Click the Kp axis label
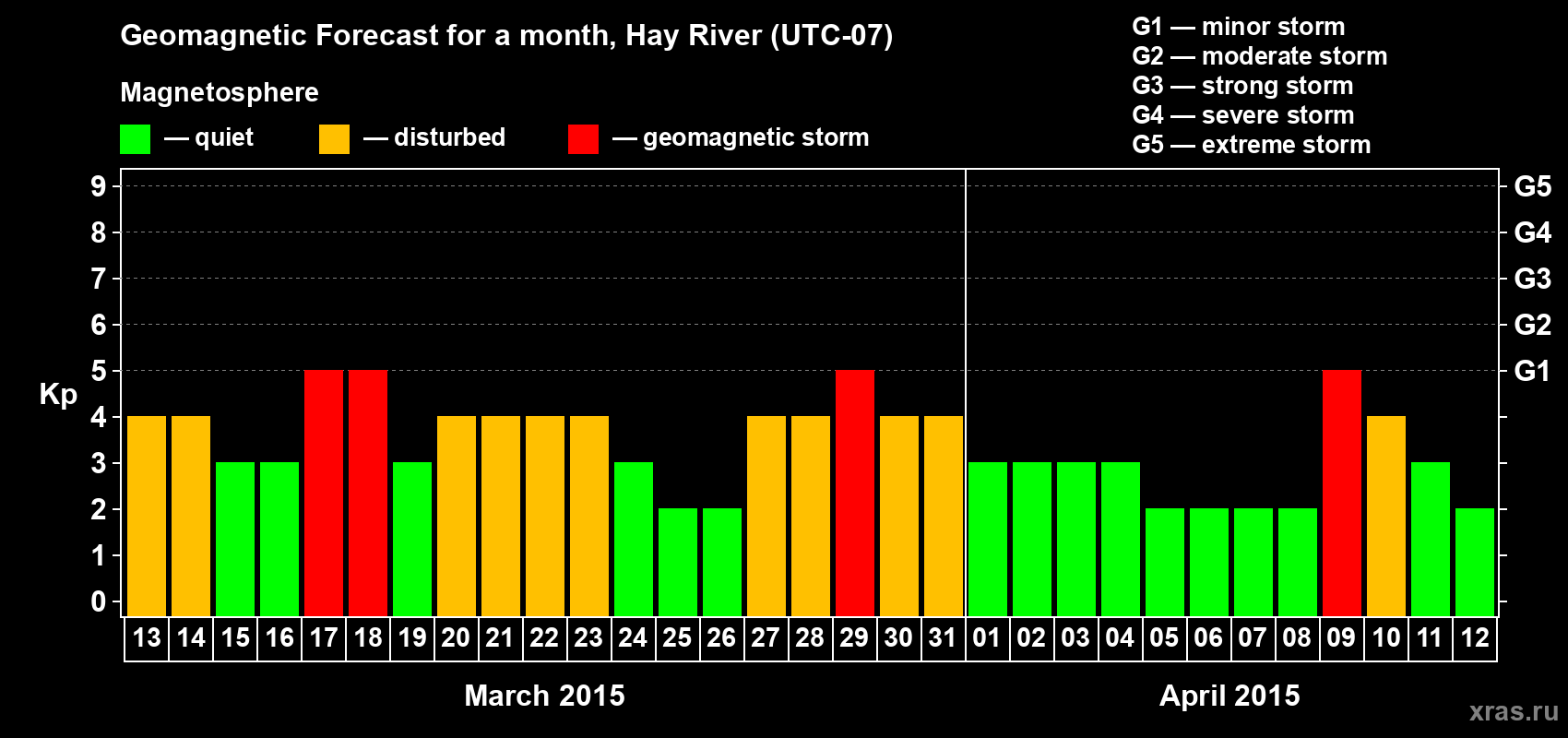This screenshot has width=1568, height=738. pos(58,395)
